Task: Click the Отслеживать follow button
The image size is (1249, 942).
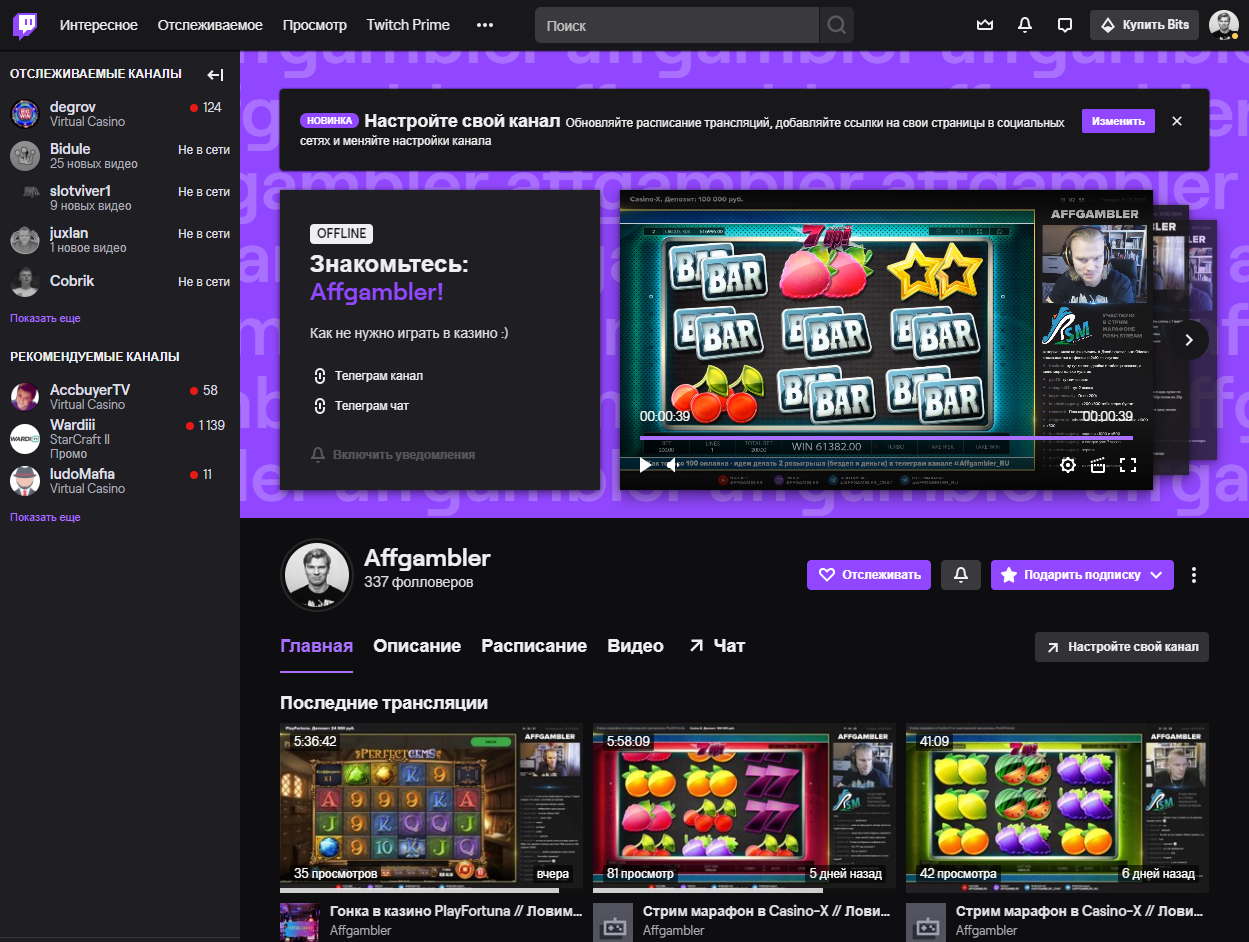Action: pos(869,575)
